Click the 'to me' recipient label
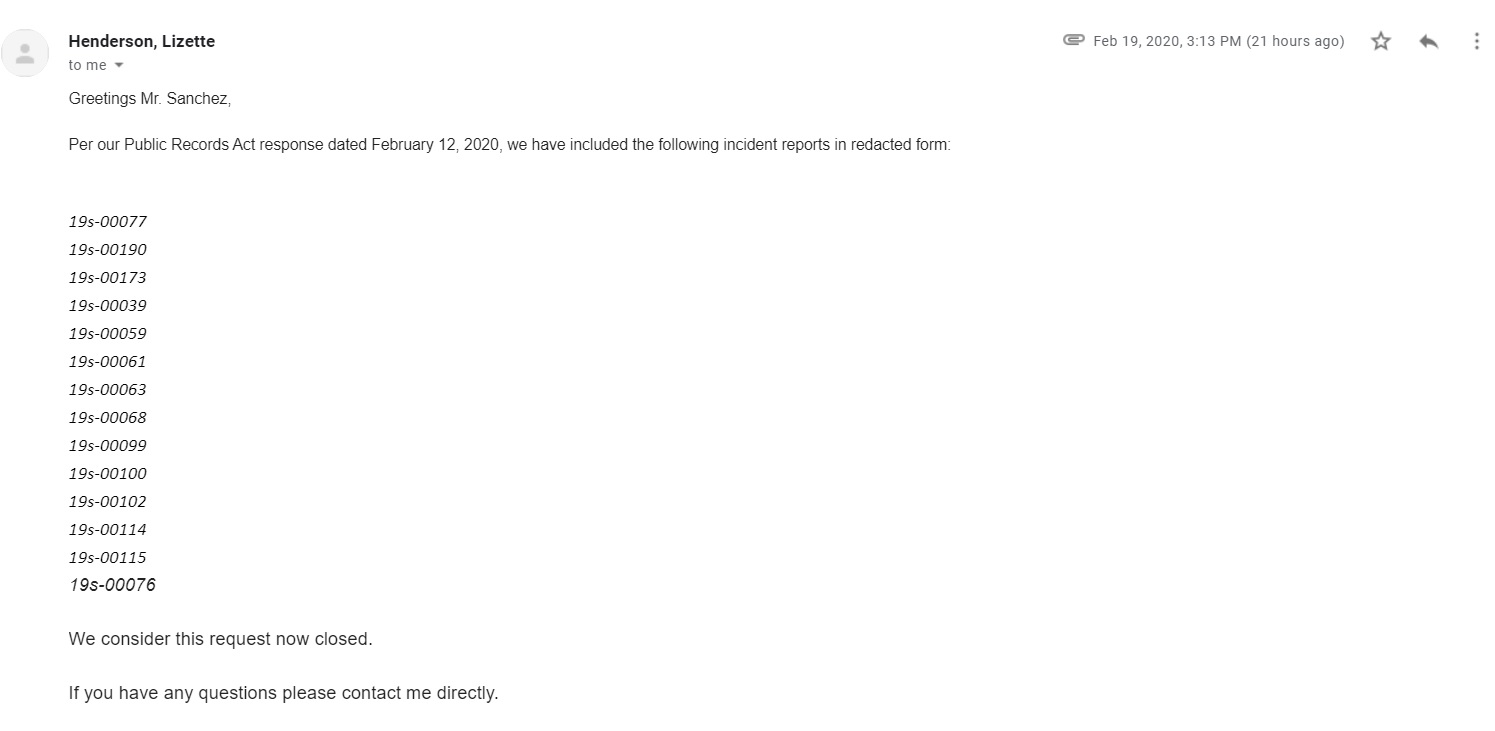1495x731 pixels. [x=88, y=66]
